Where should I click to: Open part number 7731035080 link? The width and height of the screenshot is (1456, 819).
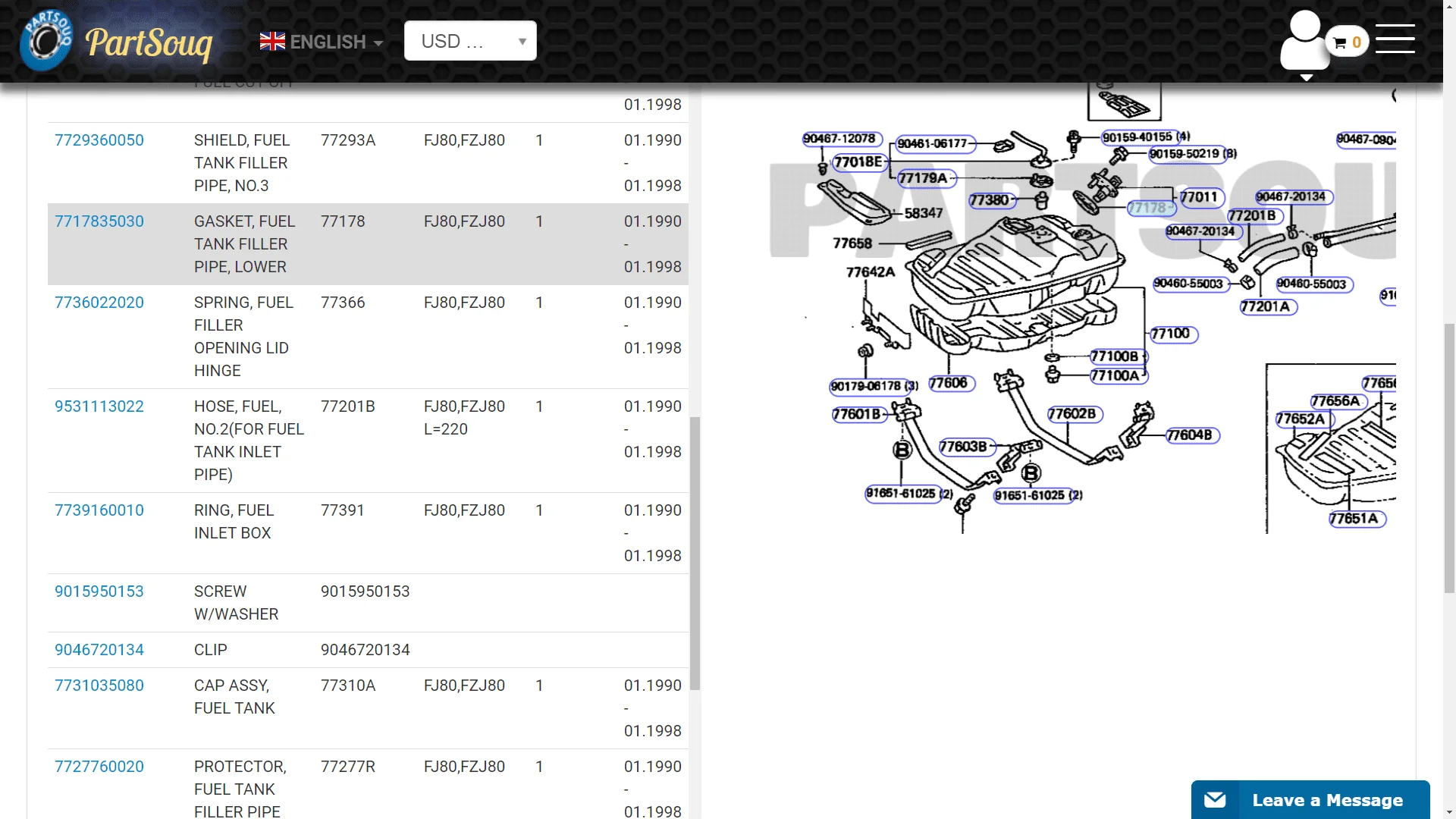click(99, 686)
